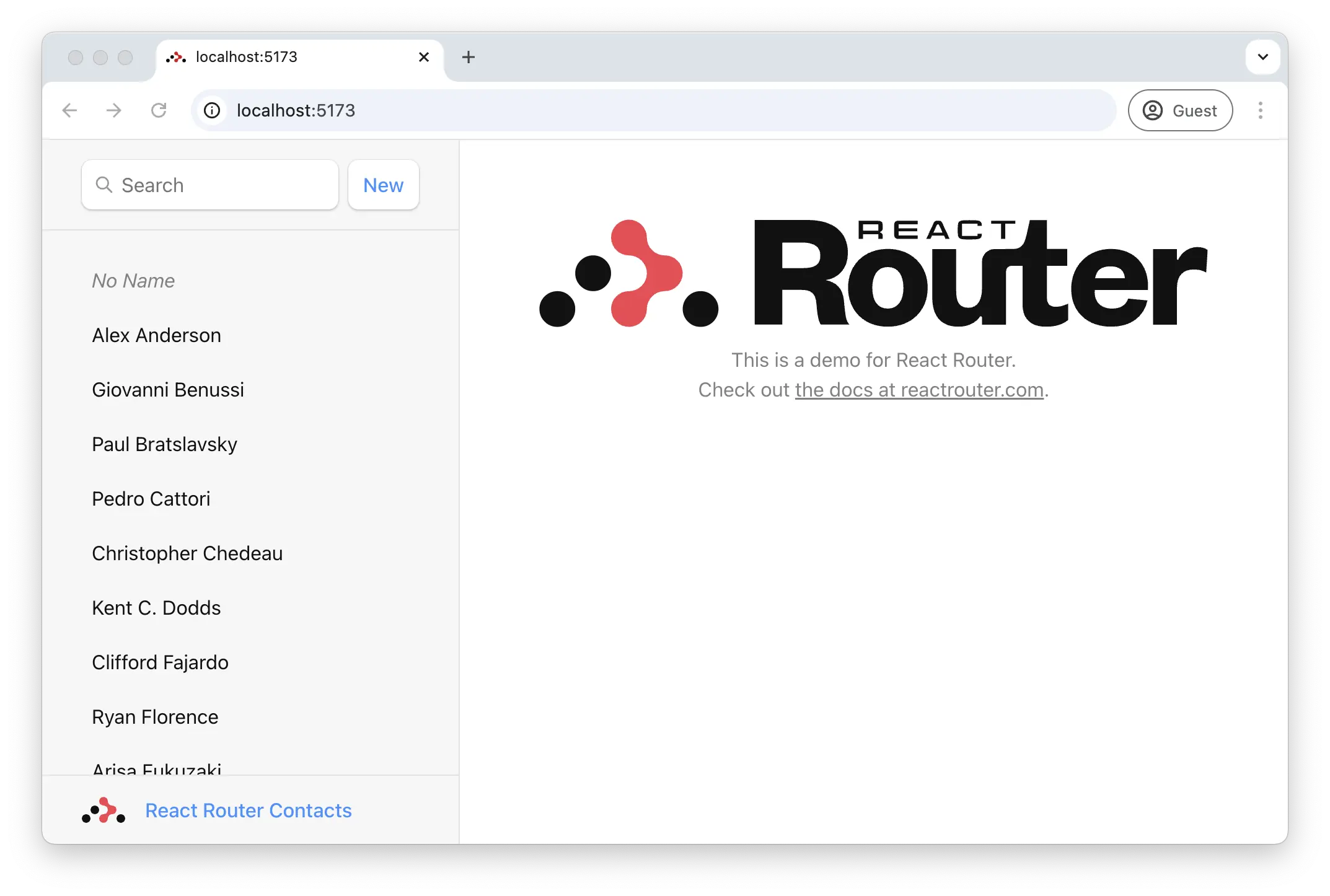
Task: Open the browser tab search chevron
Action: pyautogui.click(x=1262, y=56)
